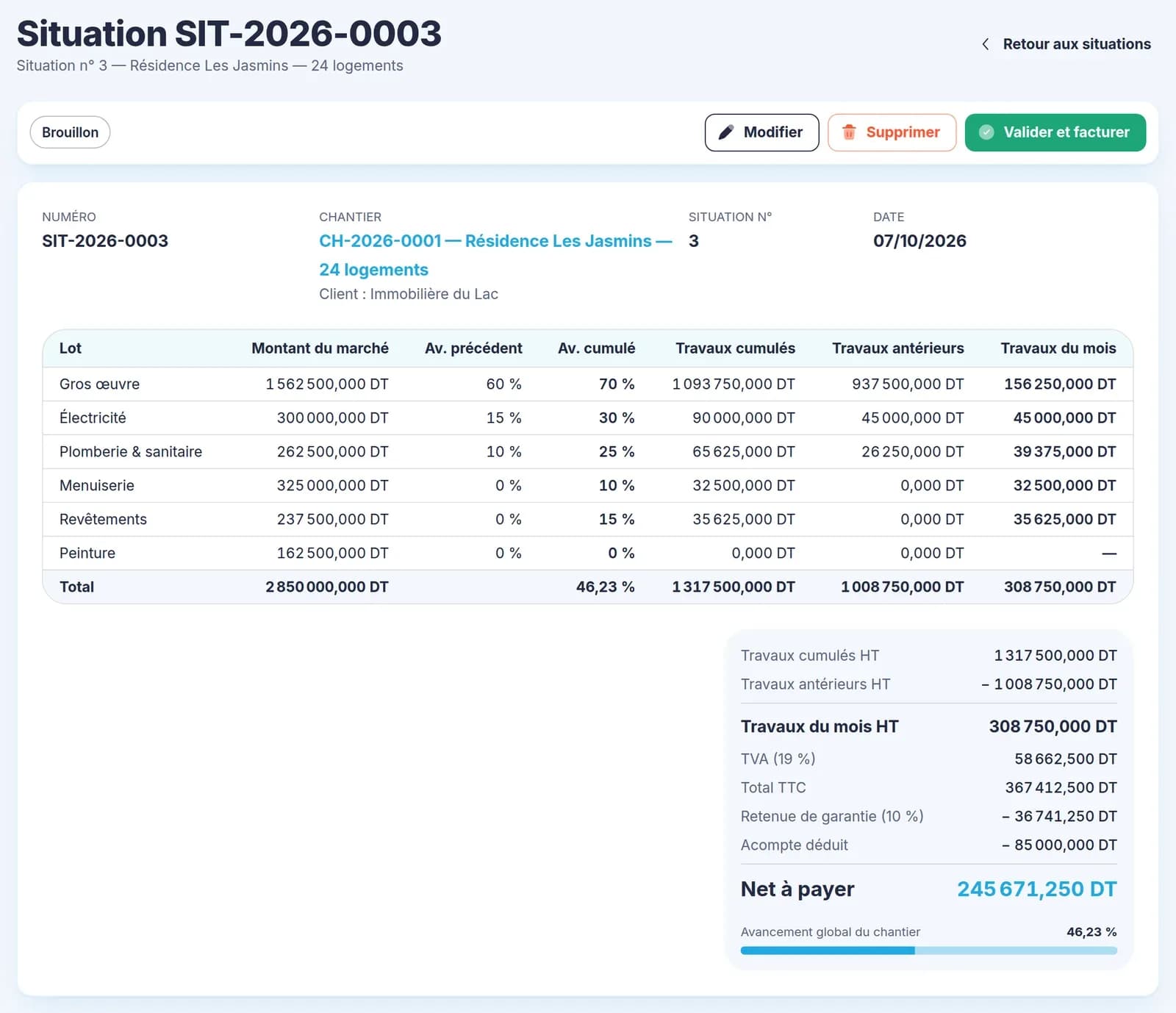The width and height of the screenshot is (1176, 1013).
Task: Open the CH-2026-0001 Résidence Les Jasmins chantier link
Action: click(x=495, y=255)
